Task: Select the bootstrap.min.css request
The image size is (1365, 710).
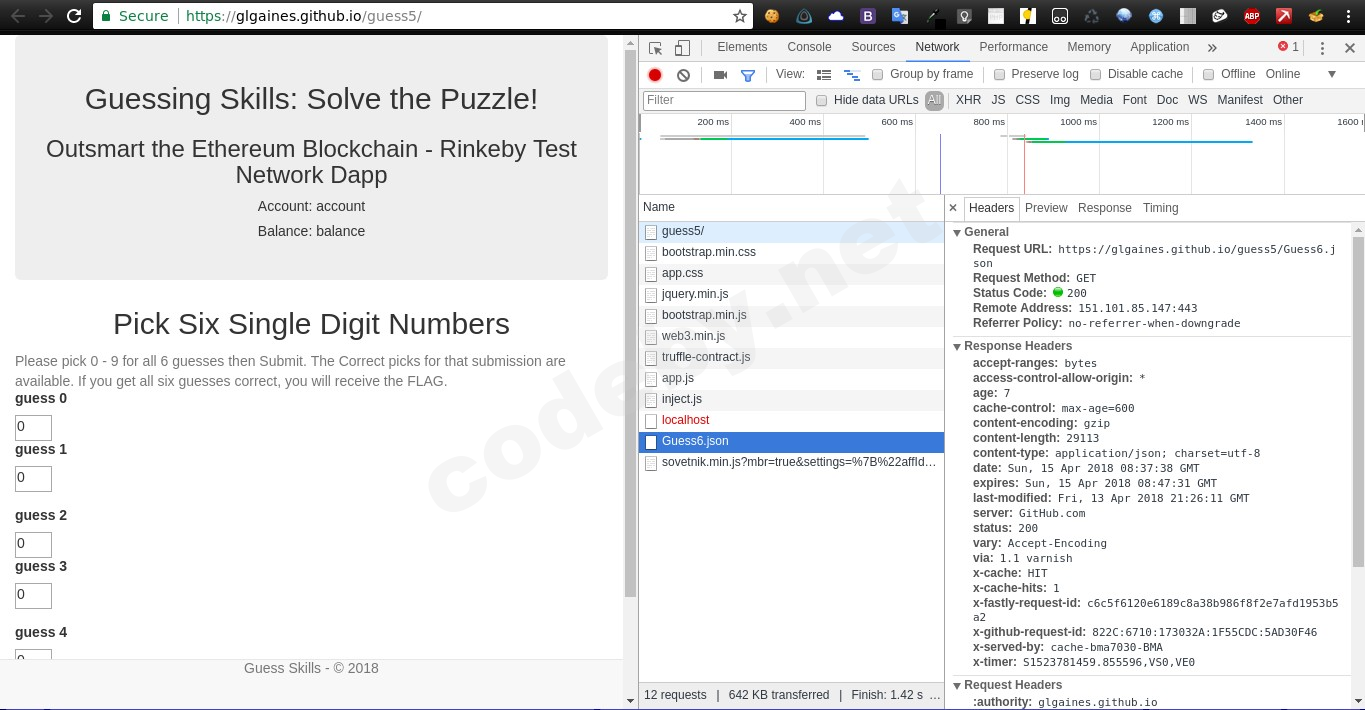Action: [x=791, y=252]
